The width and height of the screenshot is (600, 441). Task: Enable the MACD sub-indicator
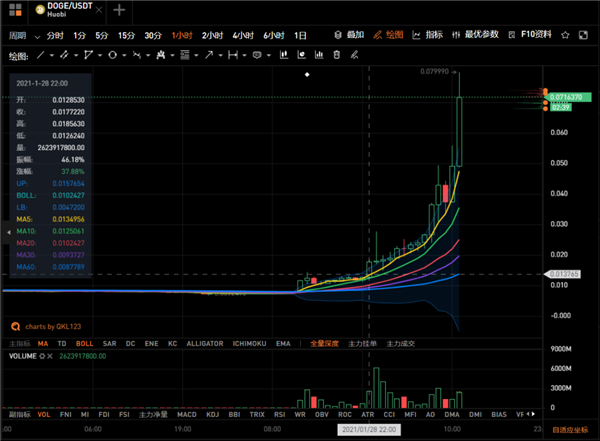click(187, 413)
